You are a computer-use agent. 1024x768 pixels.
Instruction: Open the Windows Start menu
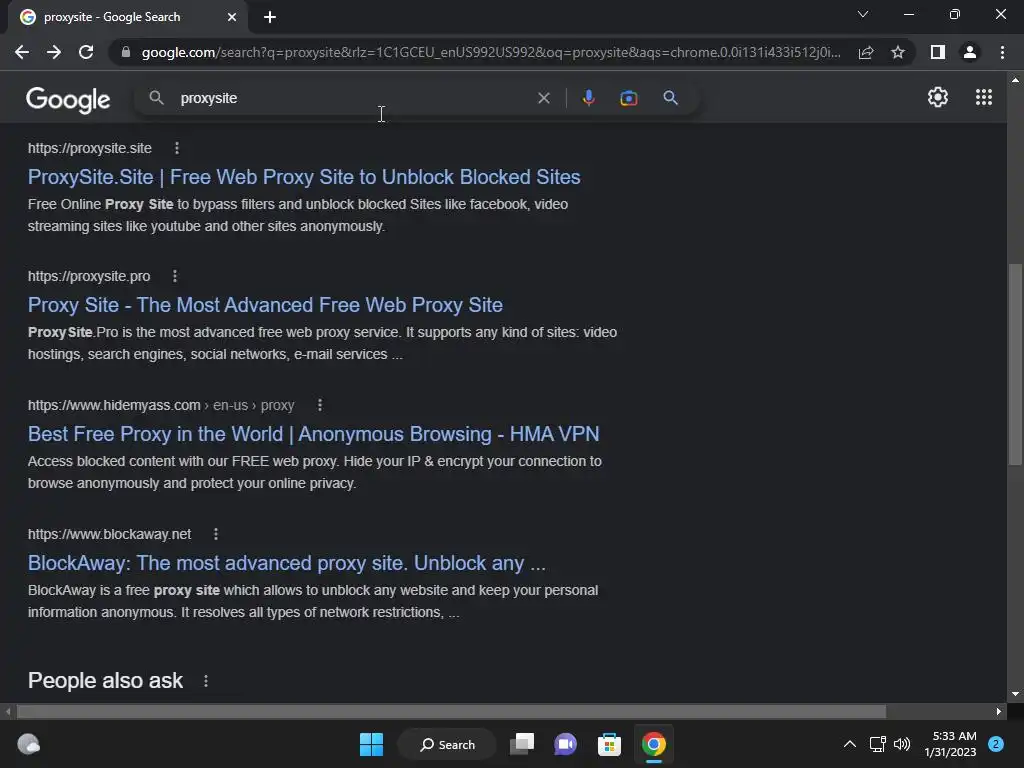click(x=372, y=744)
